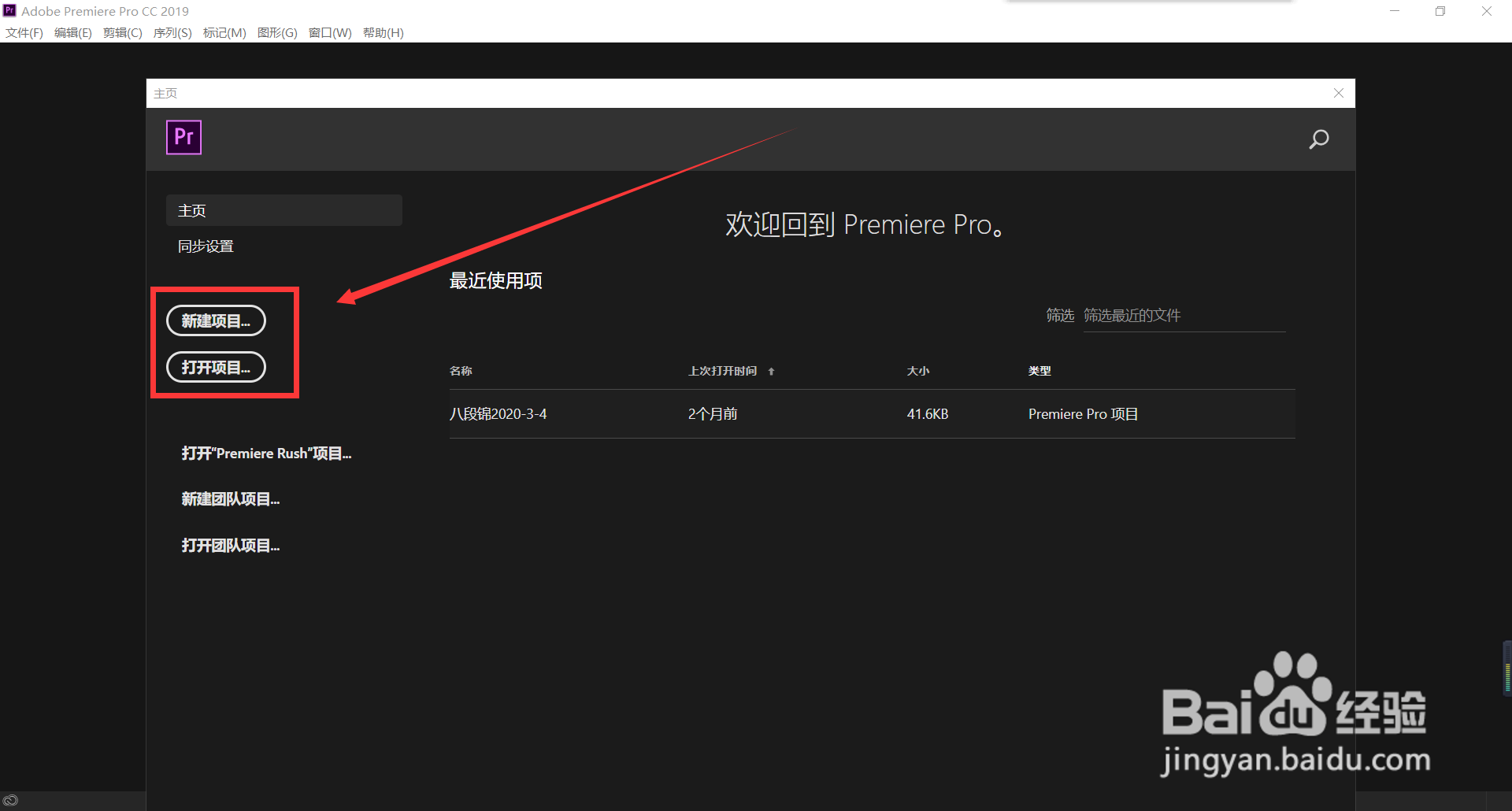Screen dimensions: 1512x811
Task: Open recent project 八段锦2020-3-4
Action: pos(498,414)
